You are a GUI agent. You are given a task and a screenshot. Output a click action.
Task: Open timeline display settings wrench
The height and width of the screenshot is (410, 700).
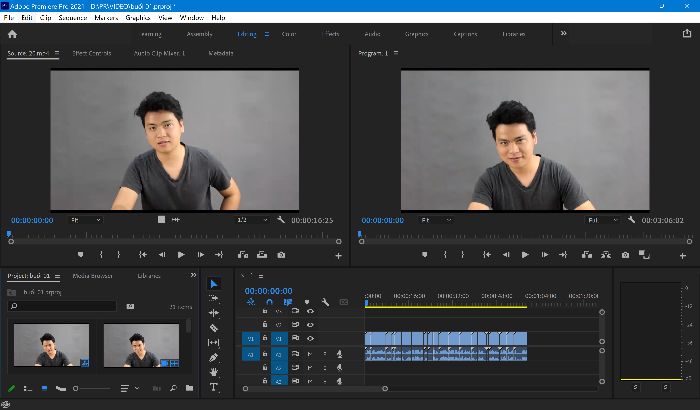pos(325,302)
